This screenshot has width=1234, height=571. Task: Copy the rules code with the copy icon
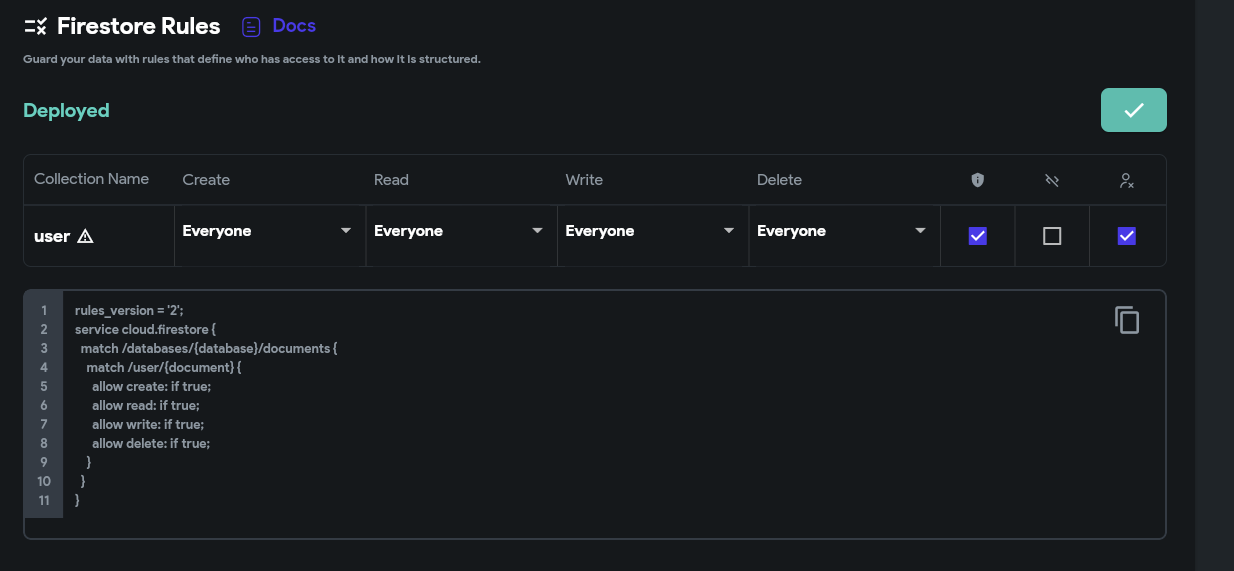tap(1127, 320)
